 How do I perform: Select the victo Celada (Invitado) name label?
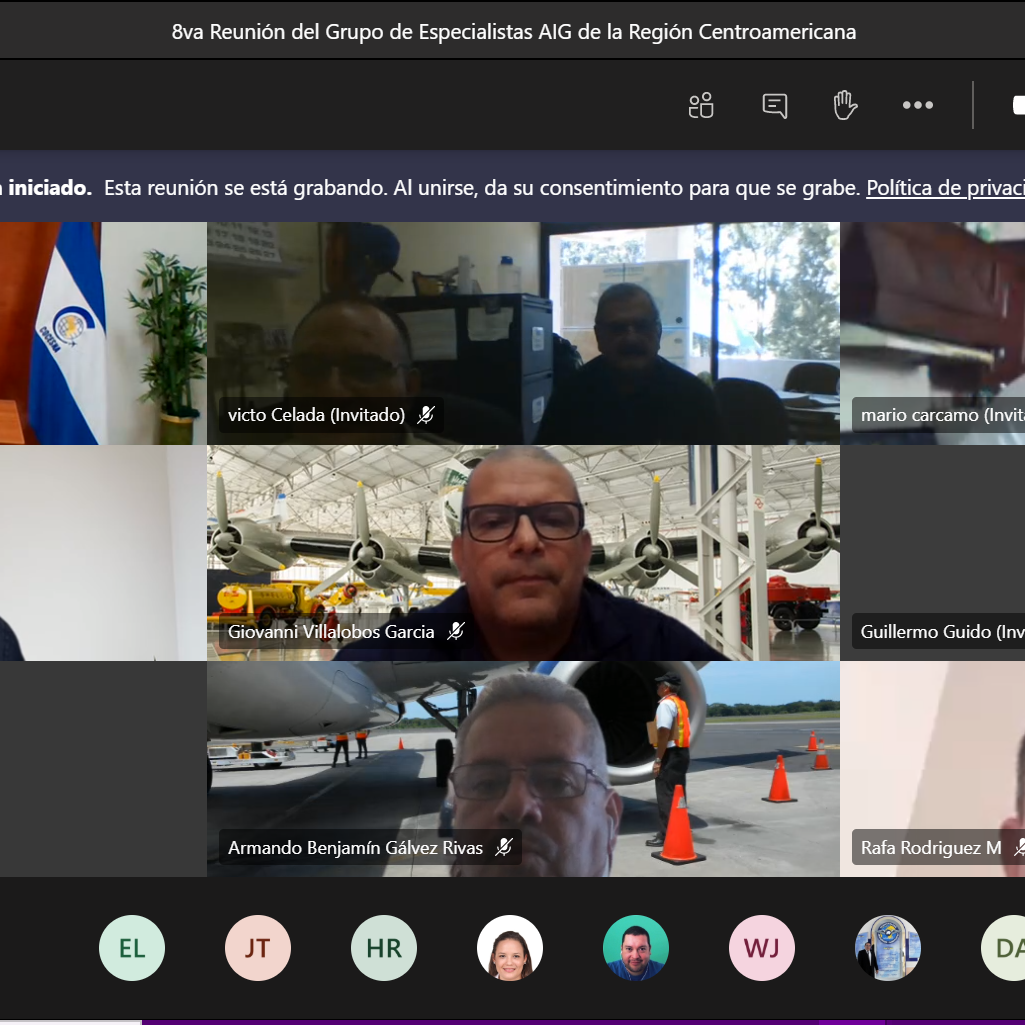click(x=316, y=415)
